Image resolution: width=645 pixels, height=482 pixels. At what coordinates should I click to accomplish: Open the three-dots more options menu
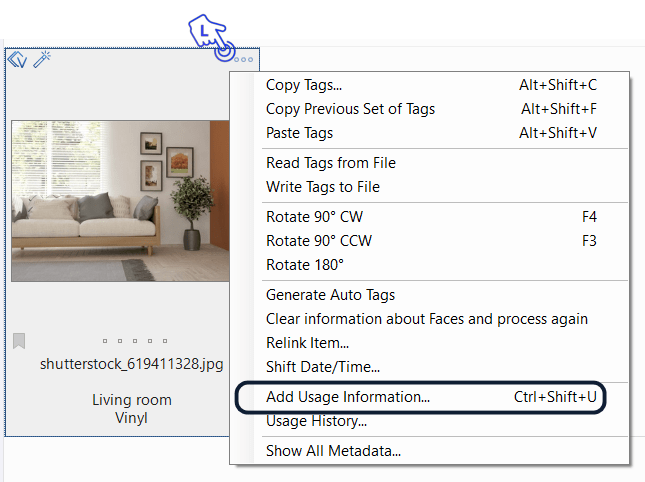243,61
